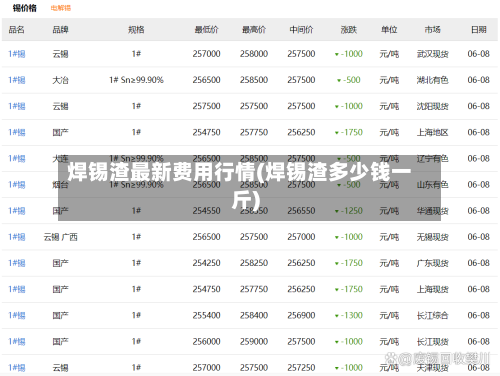Click the 258250 highest price cell
500x376 pixels.
click(254, 263)
